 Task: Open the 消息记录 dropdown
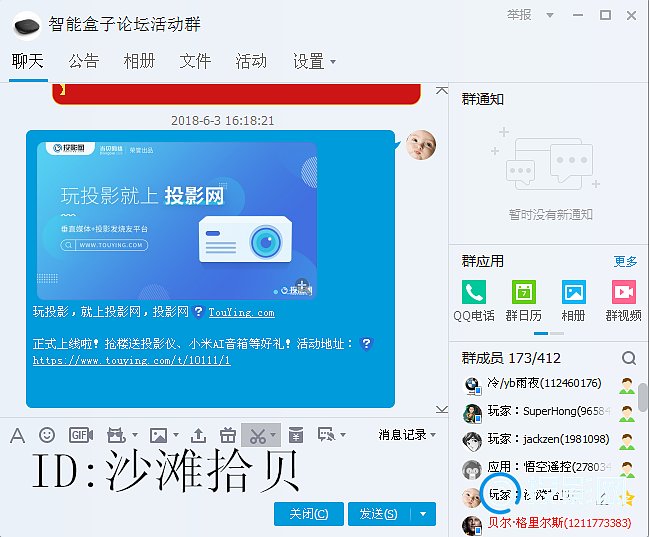click(x=407, y=434)
